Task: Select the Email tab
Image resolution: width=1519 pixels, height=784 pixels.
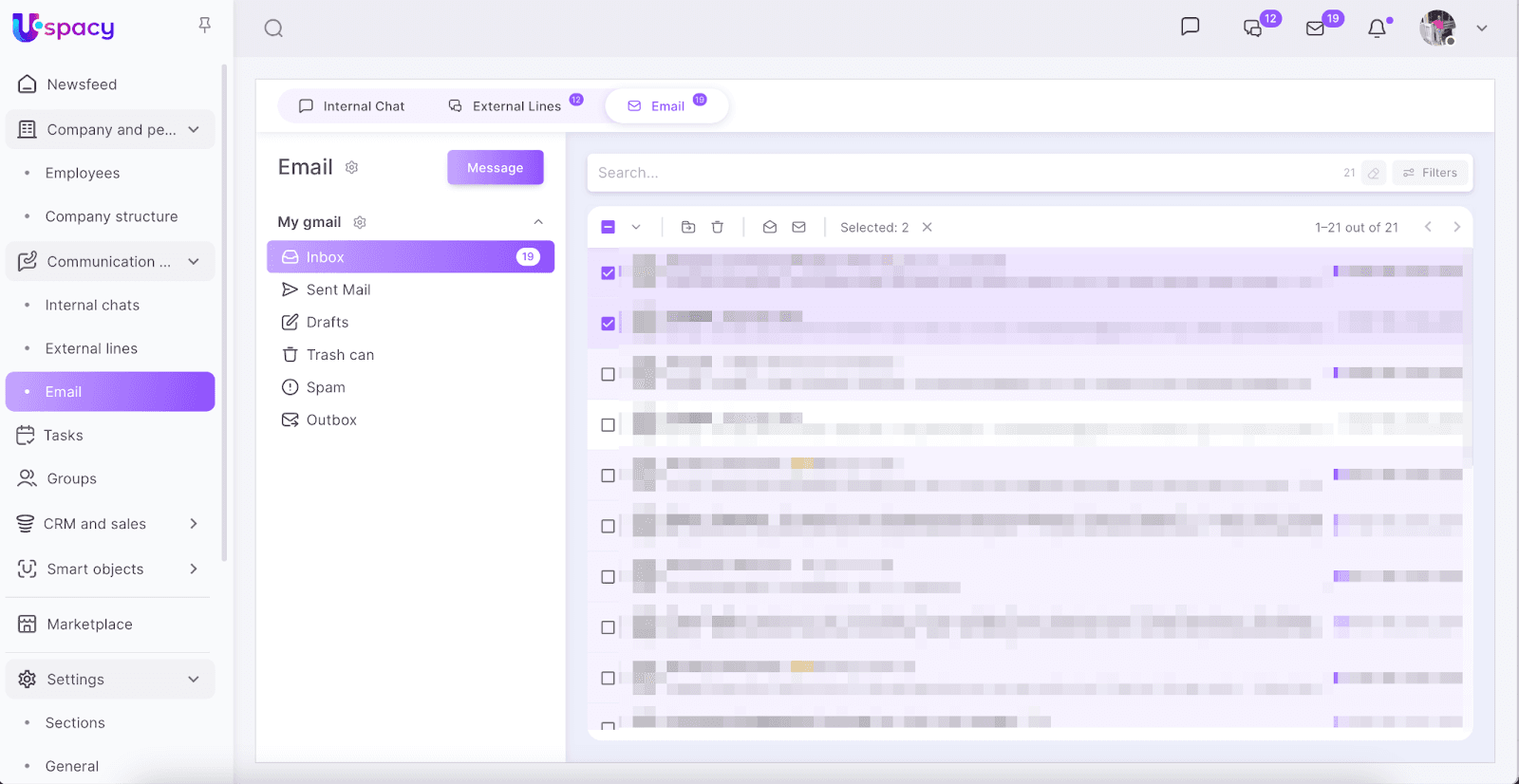Action: [x=666, y=106]
